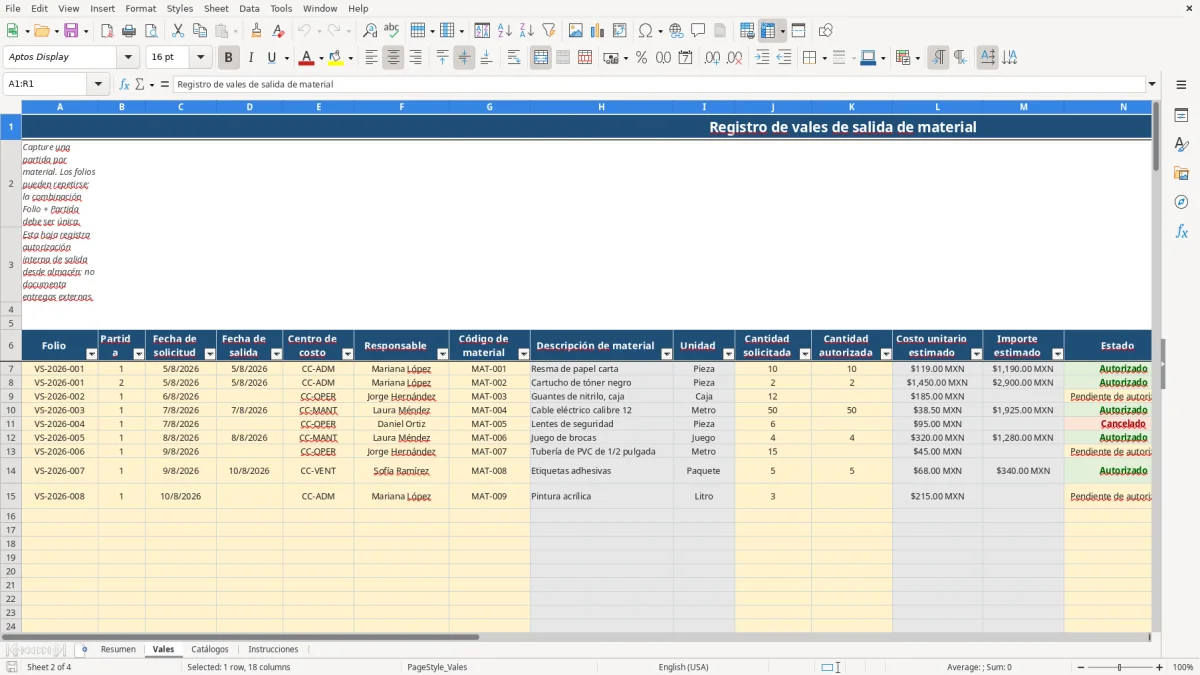Open Folio column filter dropdown
The image size is (1200, 675).
pyautogui.click(x=92, y=354)
